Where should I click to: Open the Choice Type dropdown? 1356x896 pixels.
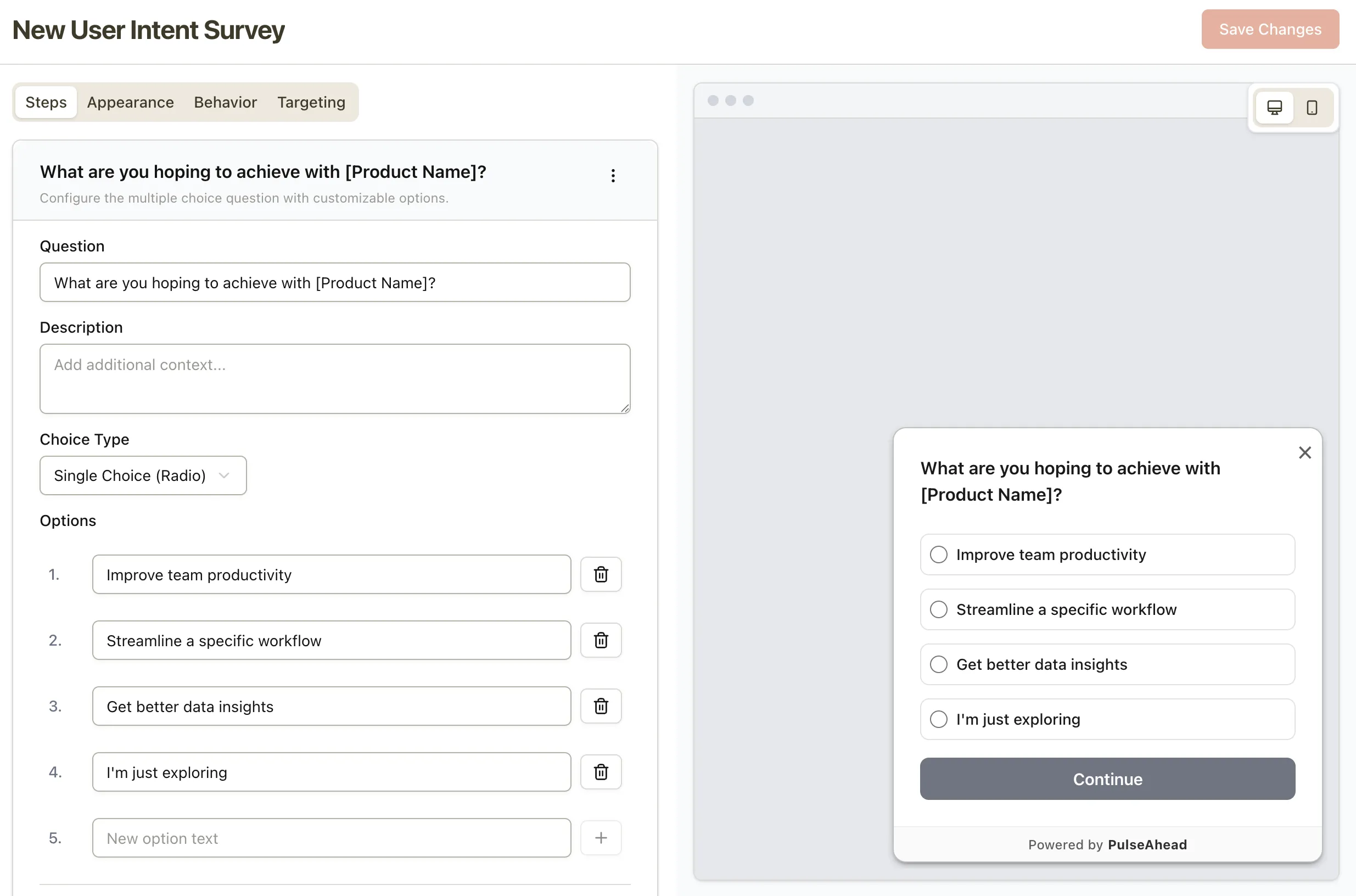pos(142,475)
